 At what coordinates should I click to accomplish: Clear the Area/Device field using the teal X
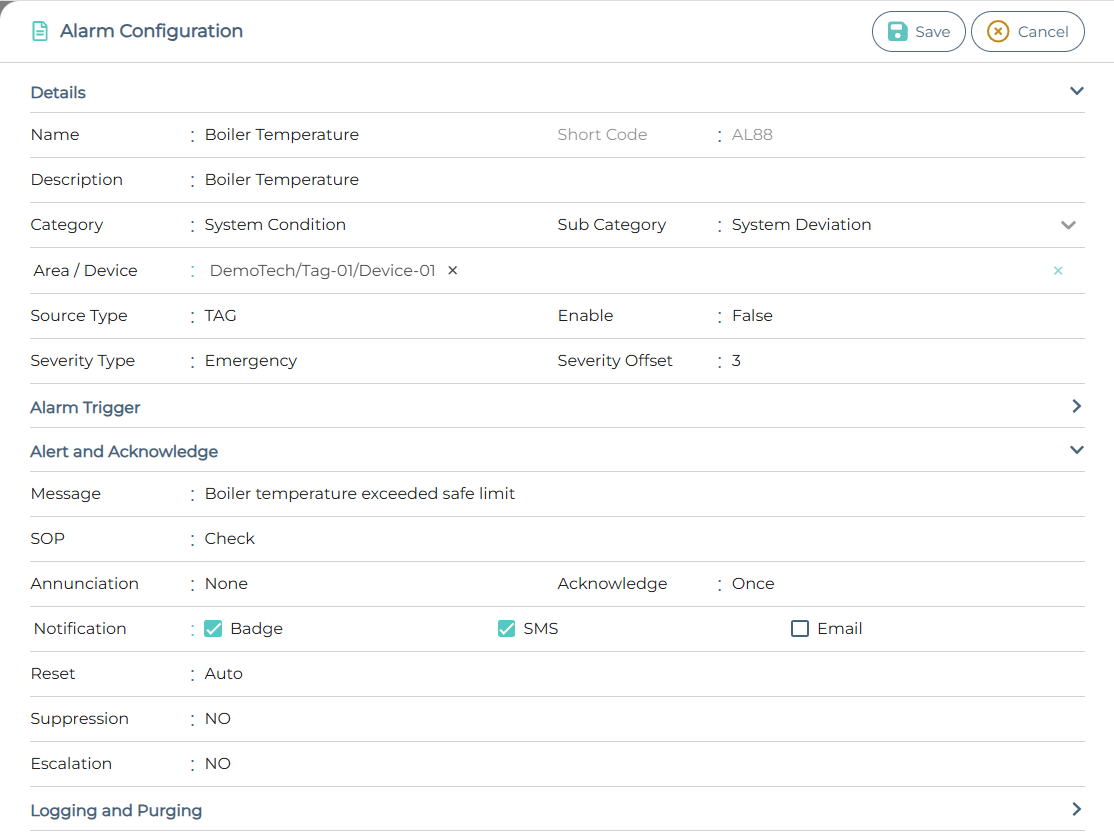(x=1058, y=270)
